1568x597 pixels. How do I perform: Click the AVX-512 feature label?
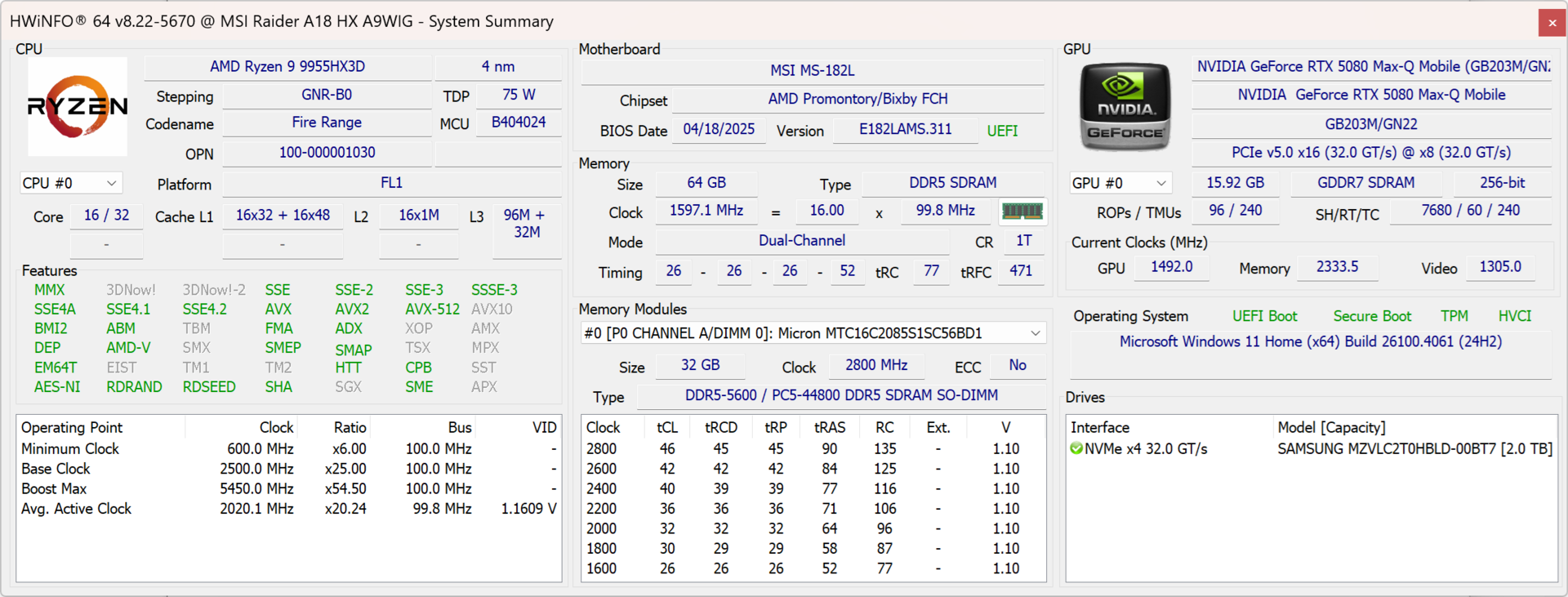click(x=432, y=310)
